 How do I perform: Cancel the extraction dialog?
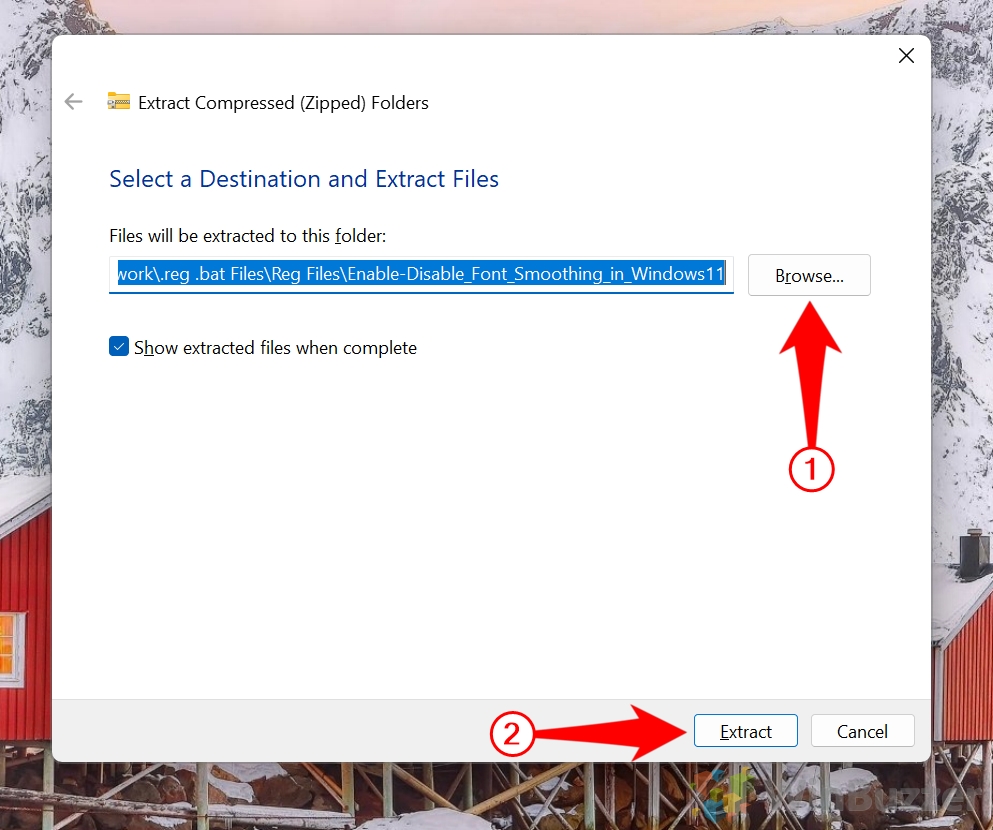[x=862, y=731]
